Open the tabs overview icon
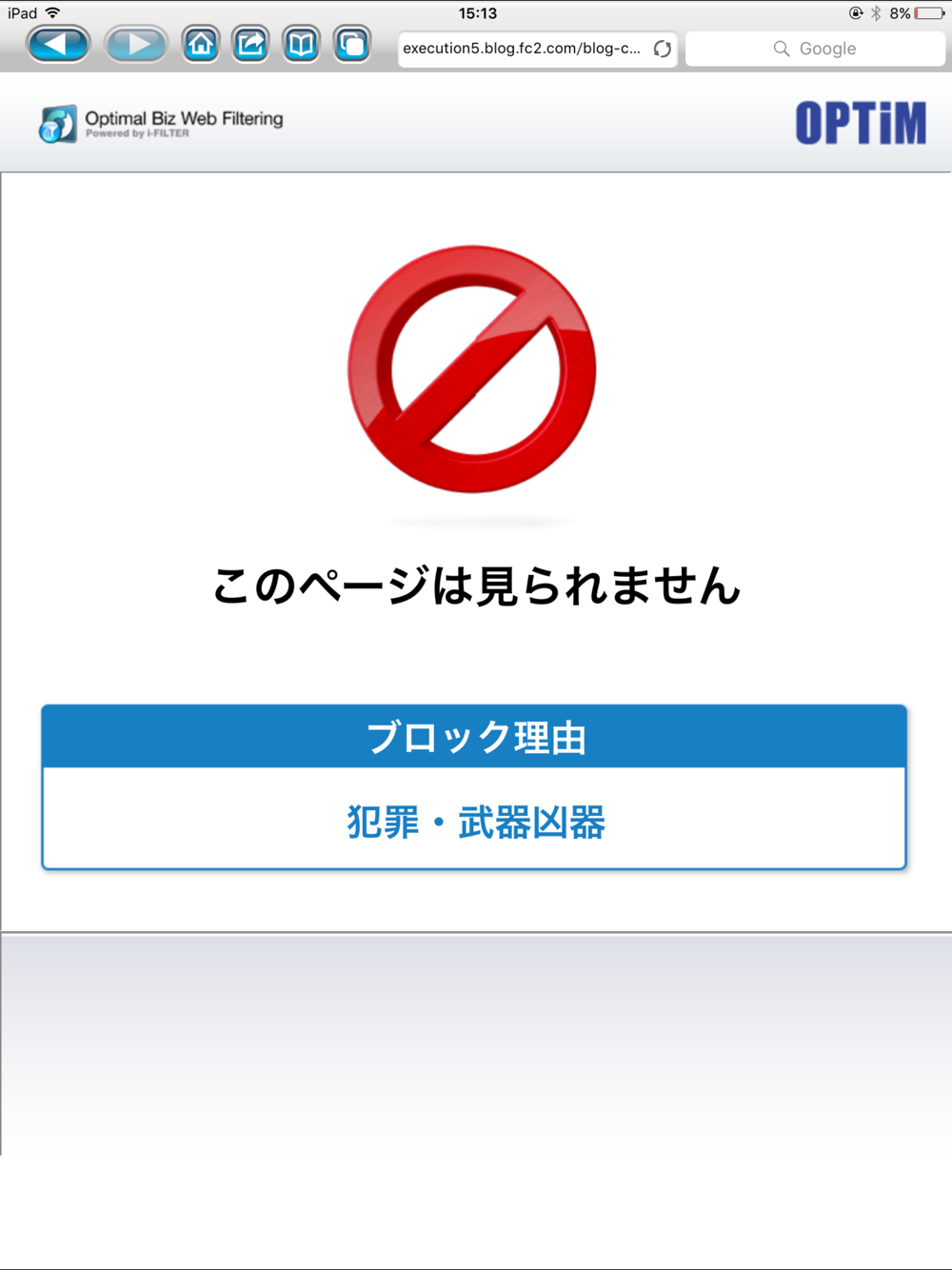Screen dimensions: 952x1270 click(352, 45)
